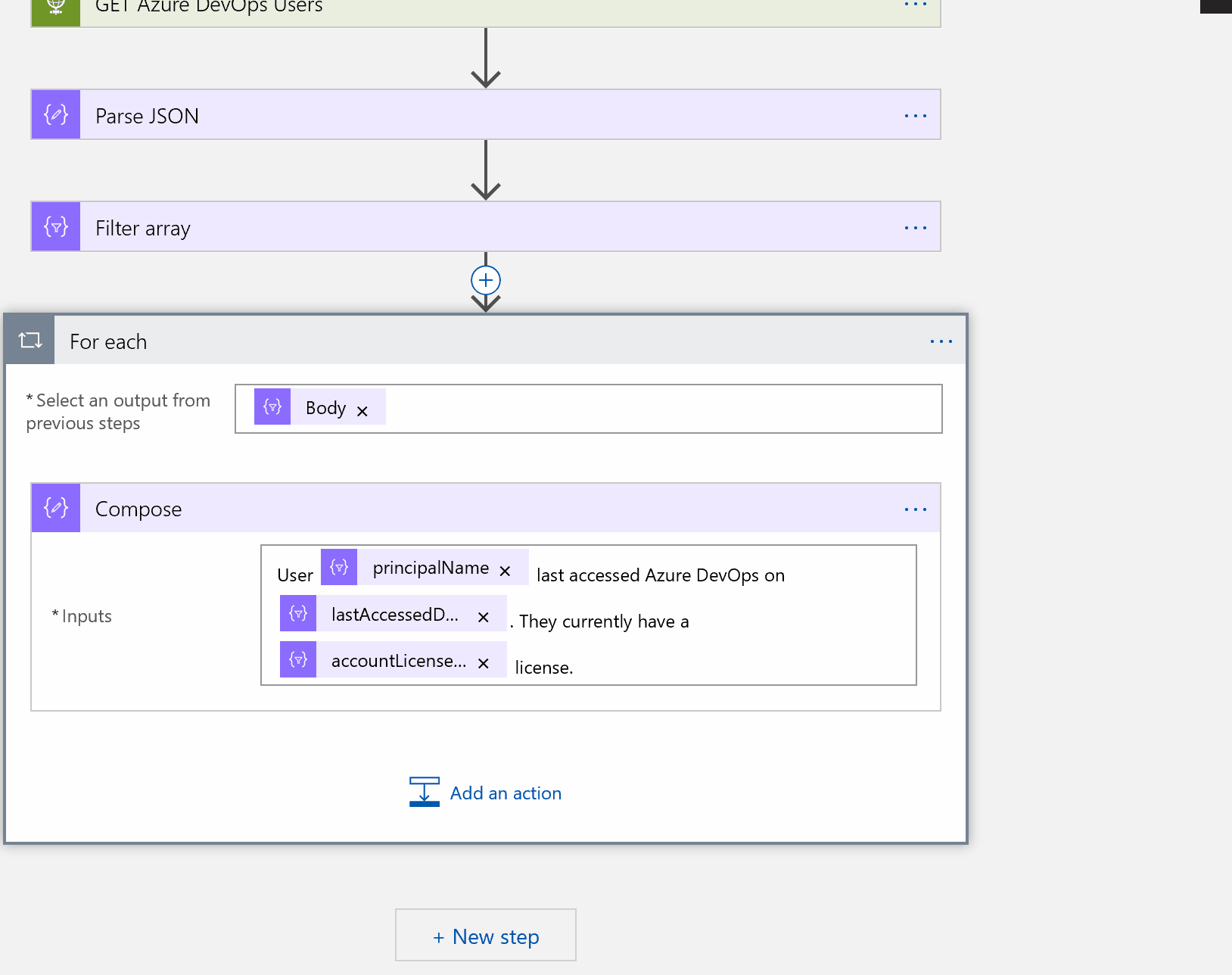Click 'Select an output from previous steps' label
Image resolution: width=1232 pixels, height=975 pixels.
coord(118,411)
